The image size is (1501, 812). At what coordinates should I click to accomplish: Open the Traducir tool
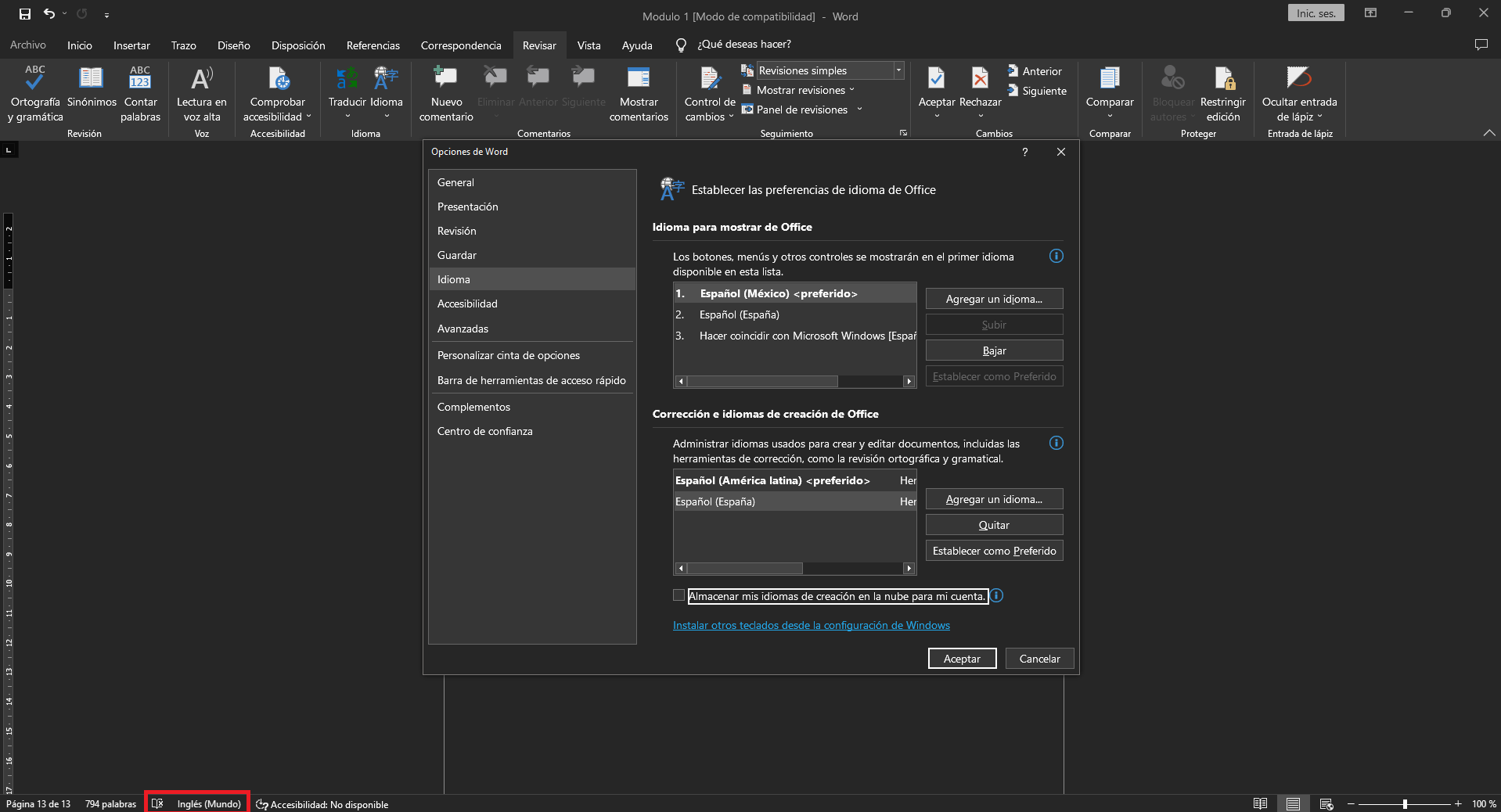(x=347, y=92)
